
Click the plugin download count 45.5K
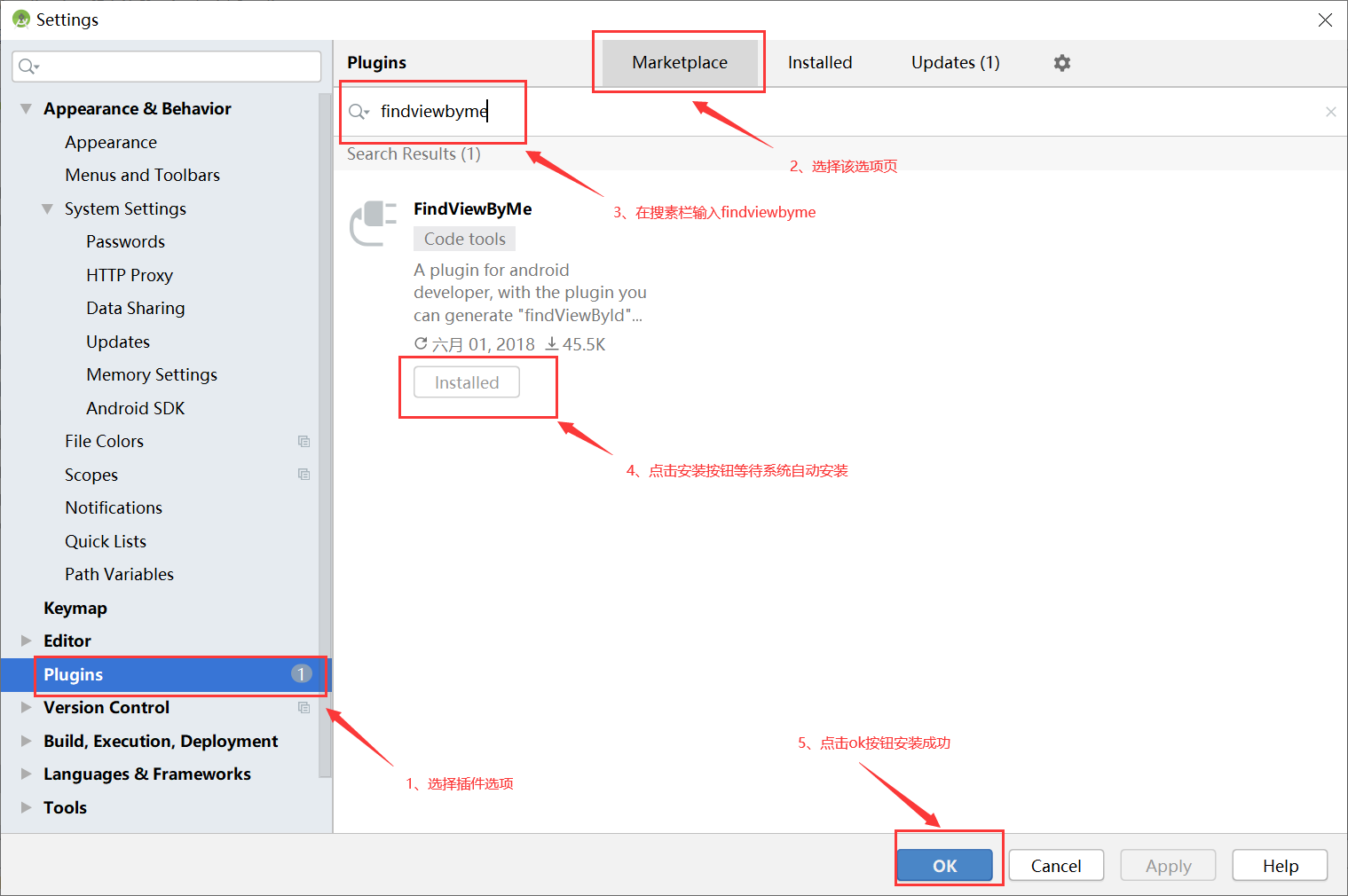tap(575, 344)
